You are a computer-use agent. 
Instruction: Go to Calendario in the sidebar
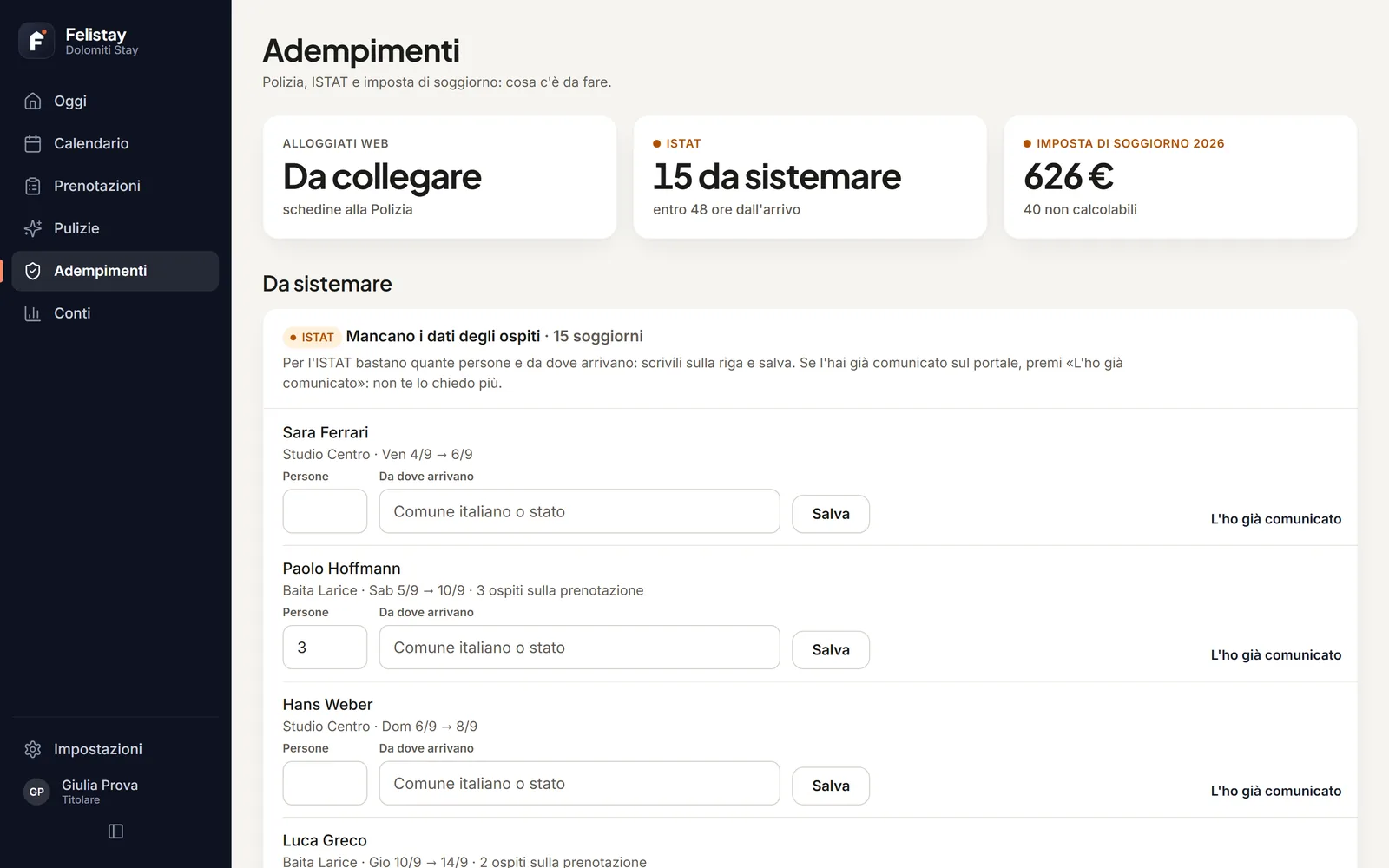click(x=115, y=143)
